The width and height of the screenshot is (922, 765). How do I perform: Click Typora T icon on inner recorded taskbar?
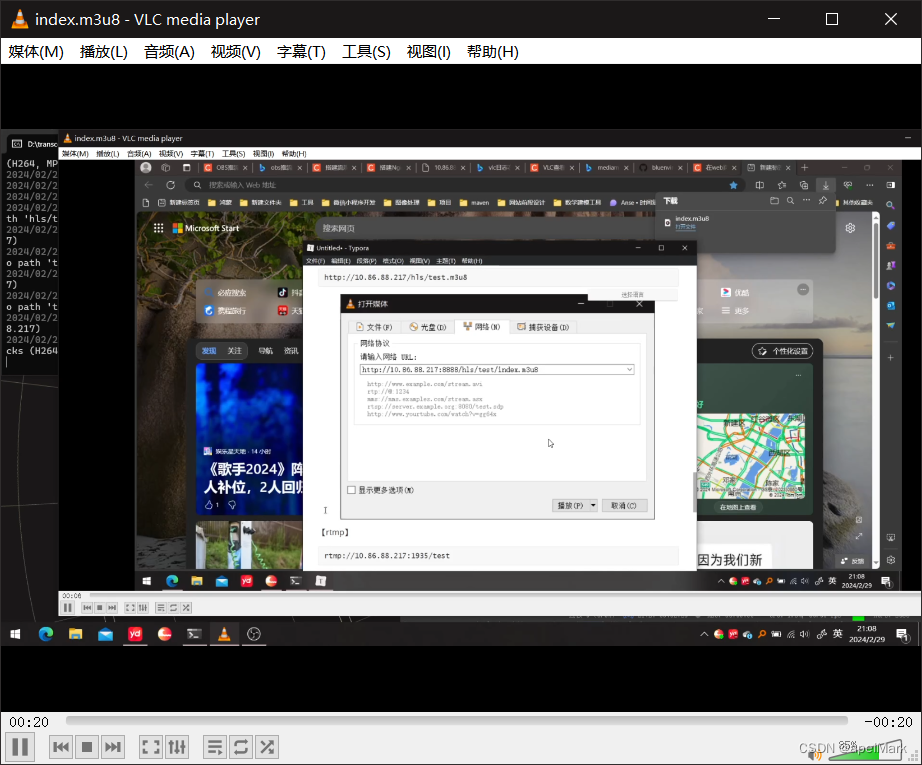point(320,581)
